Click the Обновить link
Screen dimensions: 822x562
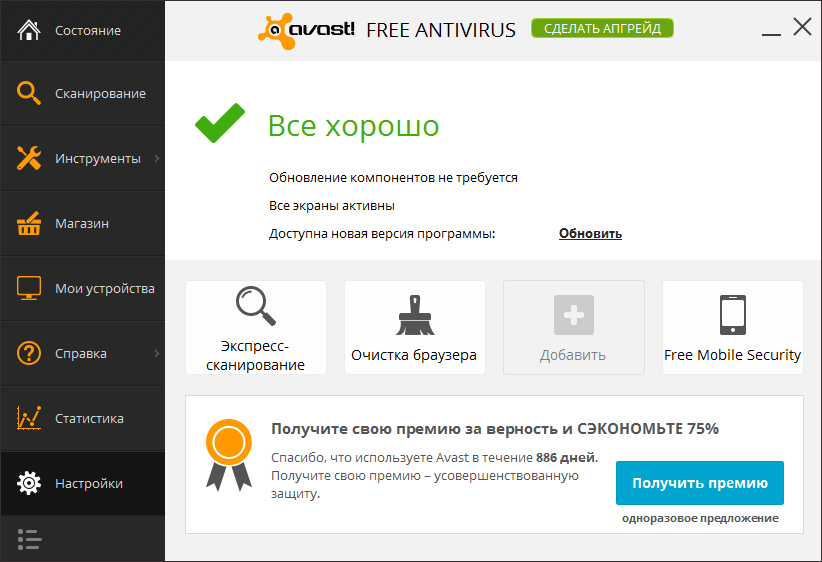tap(590, 233)
